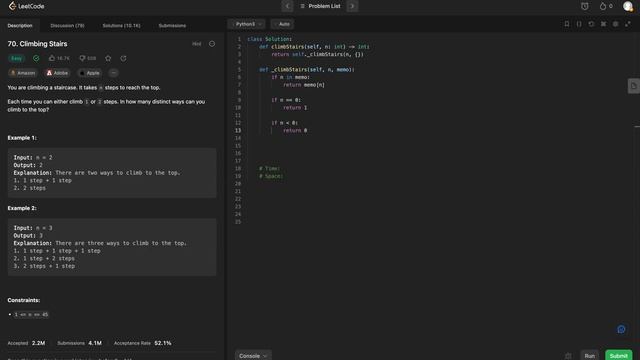Select the Apple company tag

pos(90,73)
